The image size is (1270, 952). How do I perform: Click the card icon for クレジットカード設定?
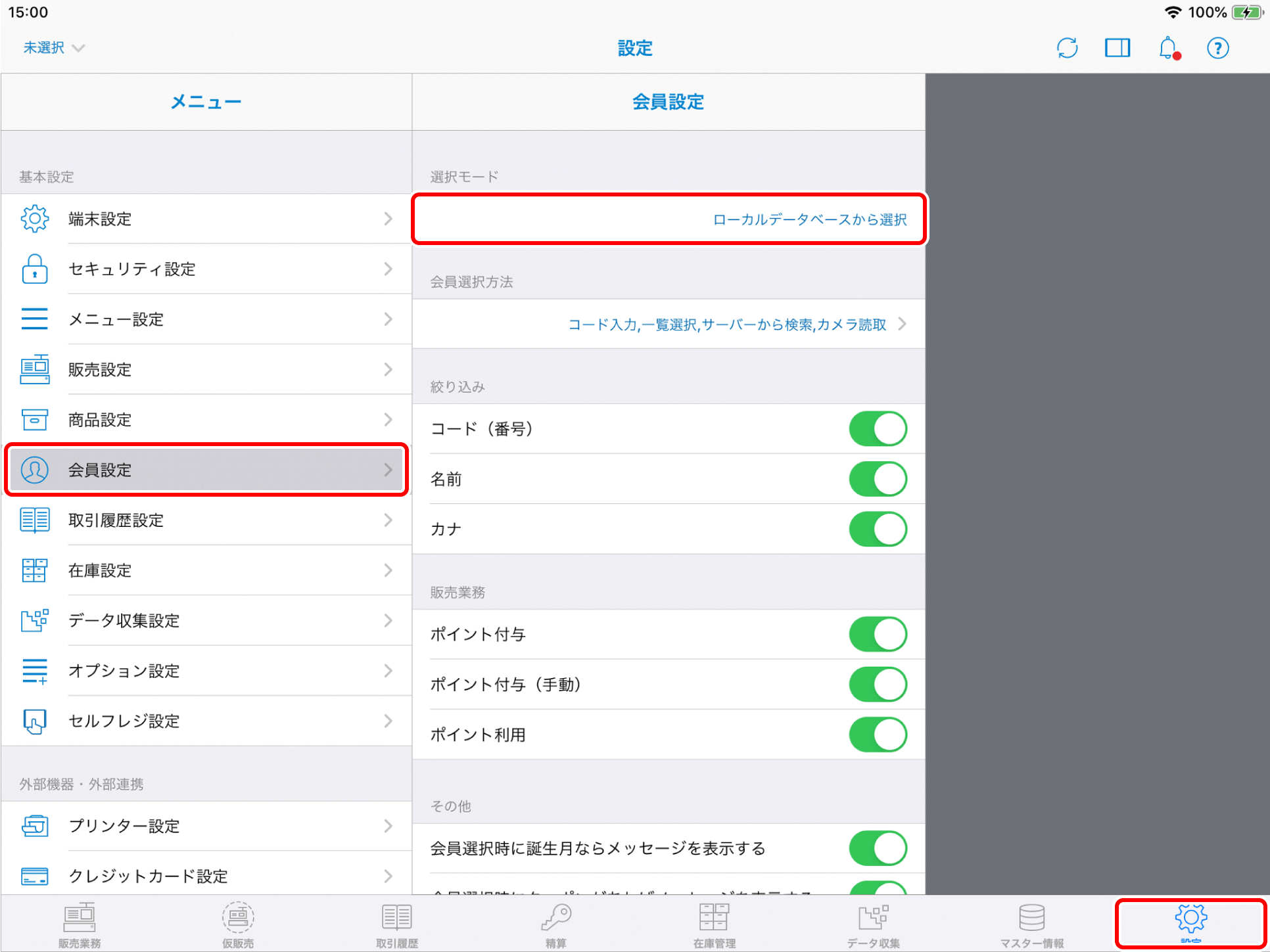[x=35, y=876]
